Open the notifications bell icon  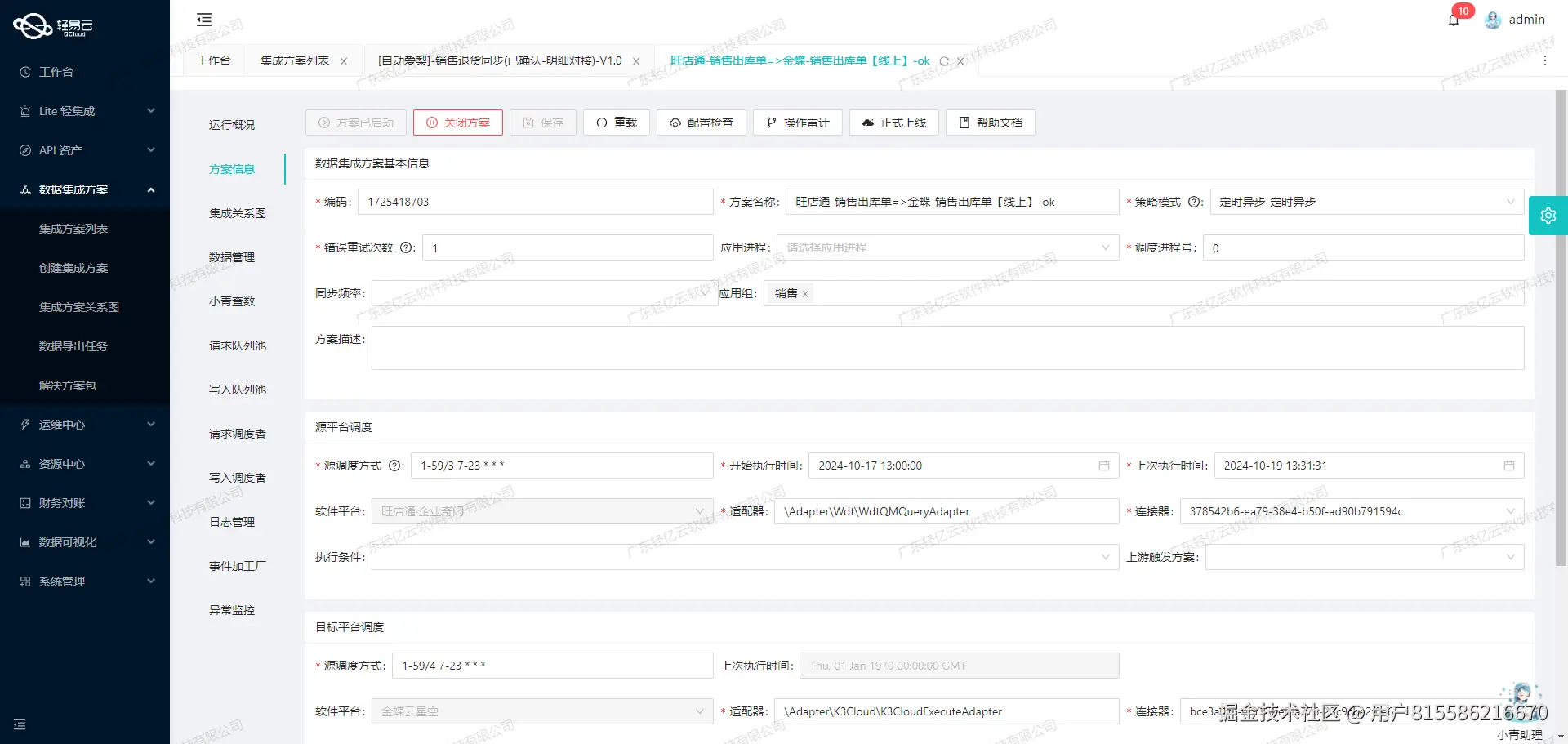click(x=1454, y=20)
